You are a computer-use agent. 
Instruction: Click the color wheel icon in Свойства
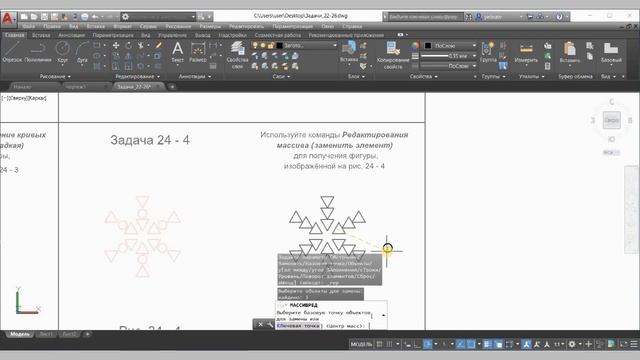(415, 45)
